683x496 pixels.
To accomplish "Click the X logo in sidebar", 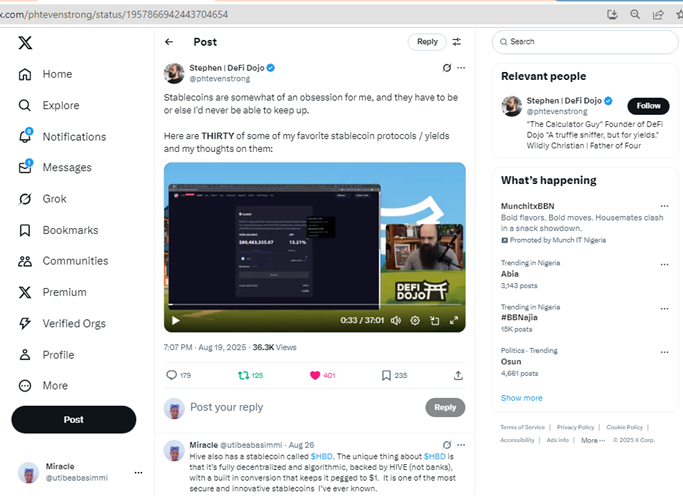I will click(25, 43).
